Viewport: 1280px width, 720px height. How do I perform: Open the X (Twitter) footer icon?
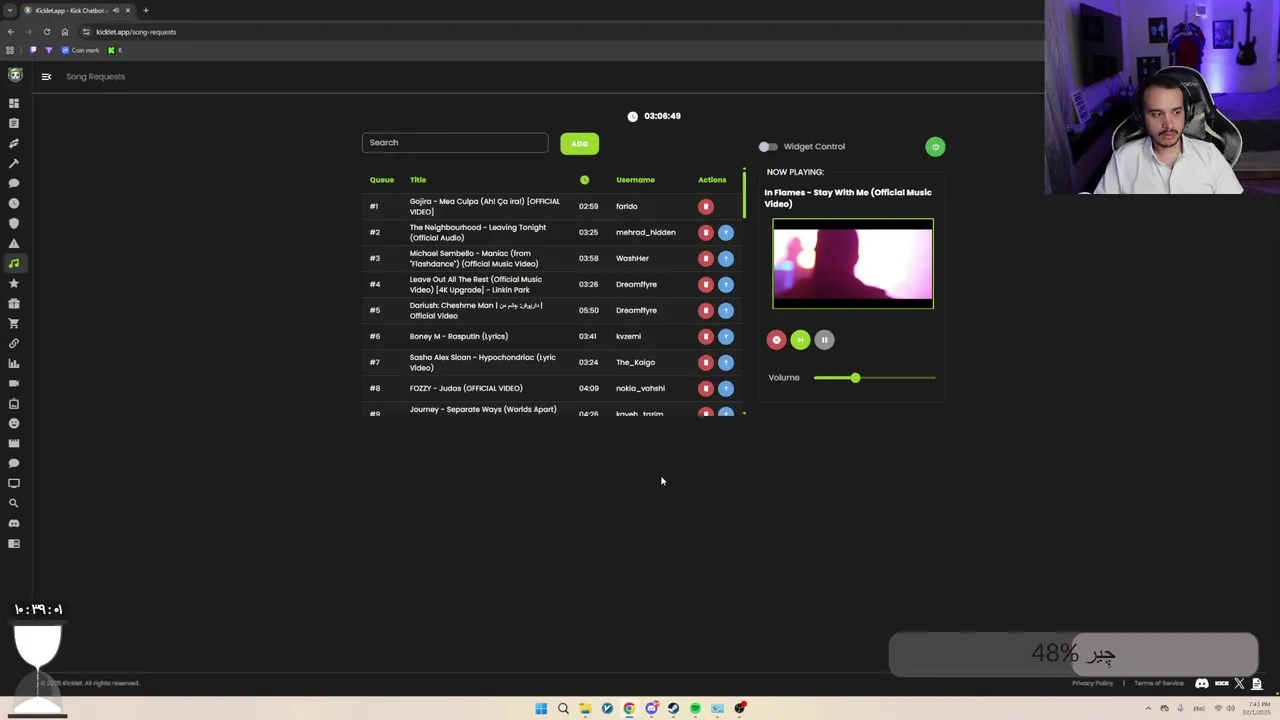(1240, 683)
